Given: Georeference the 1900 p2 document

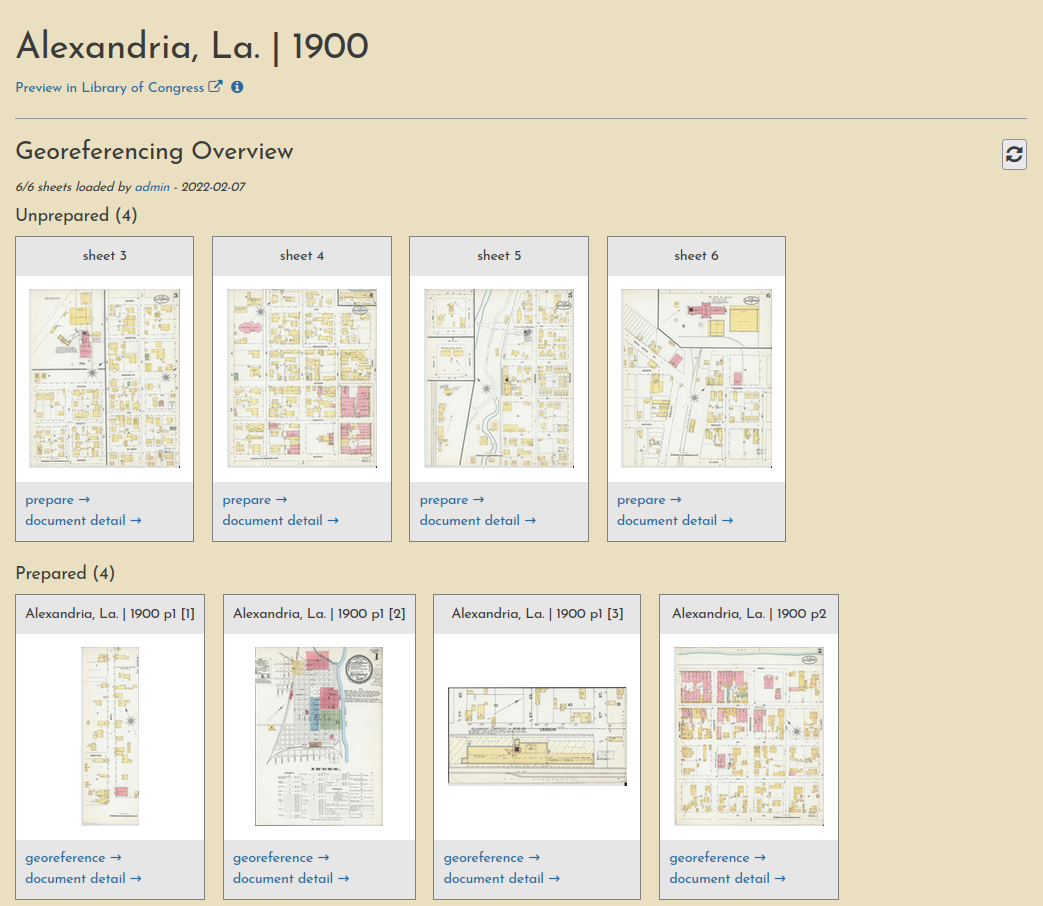Looking at the screenshot, I should [x=717, y=858].
